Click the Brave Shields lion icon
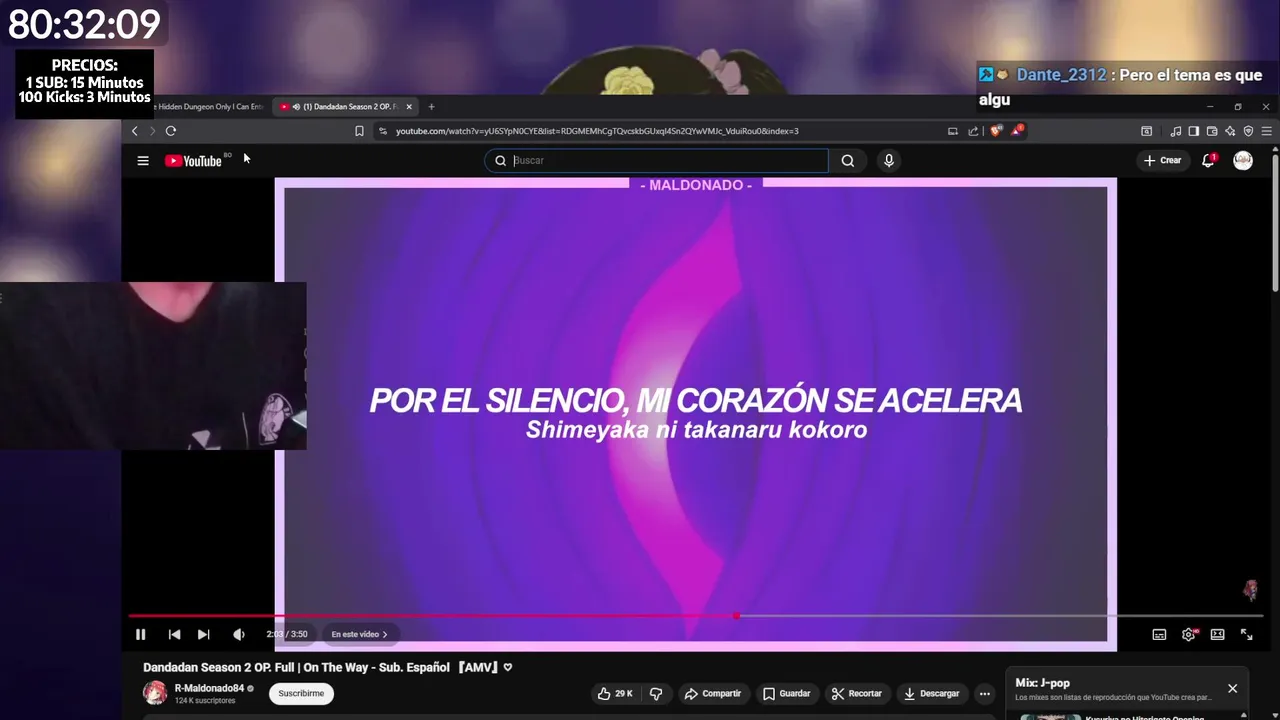 (x=996, y=131)
